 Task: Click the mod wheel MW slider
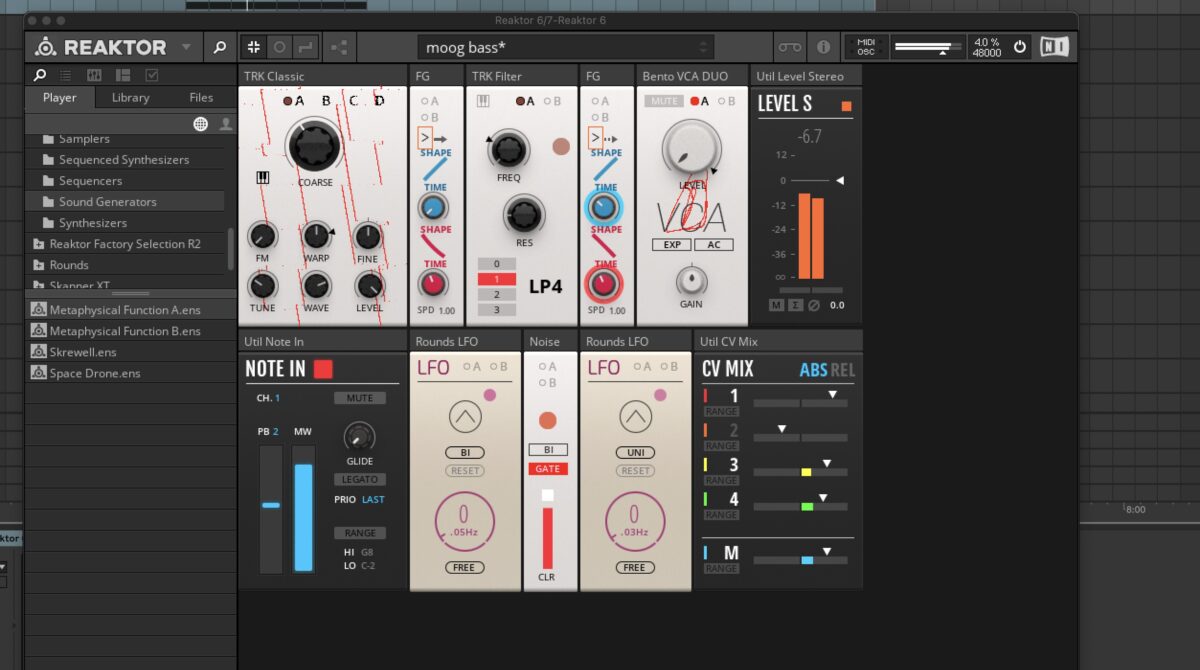303,509
